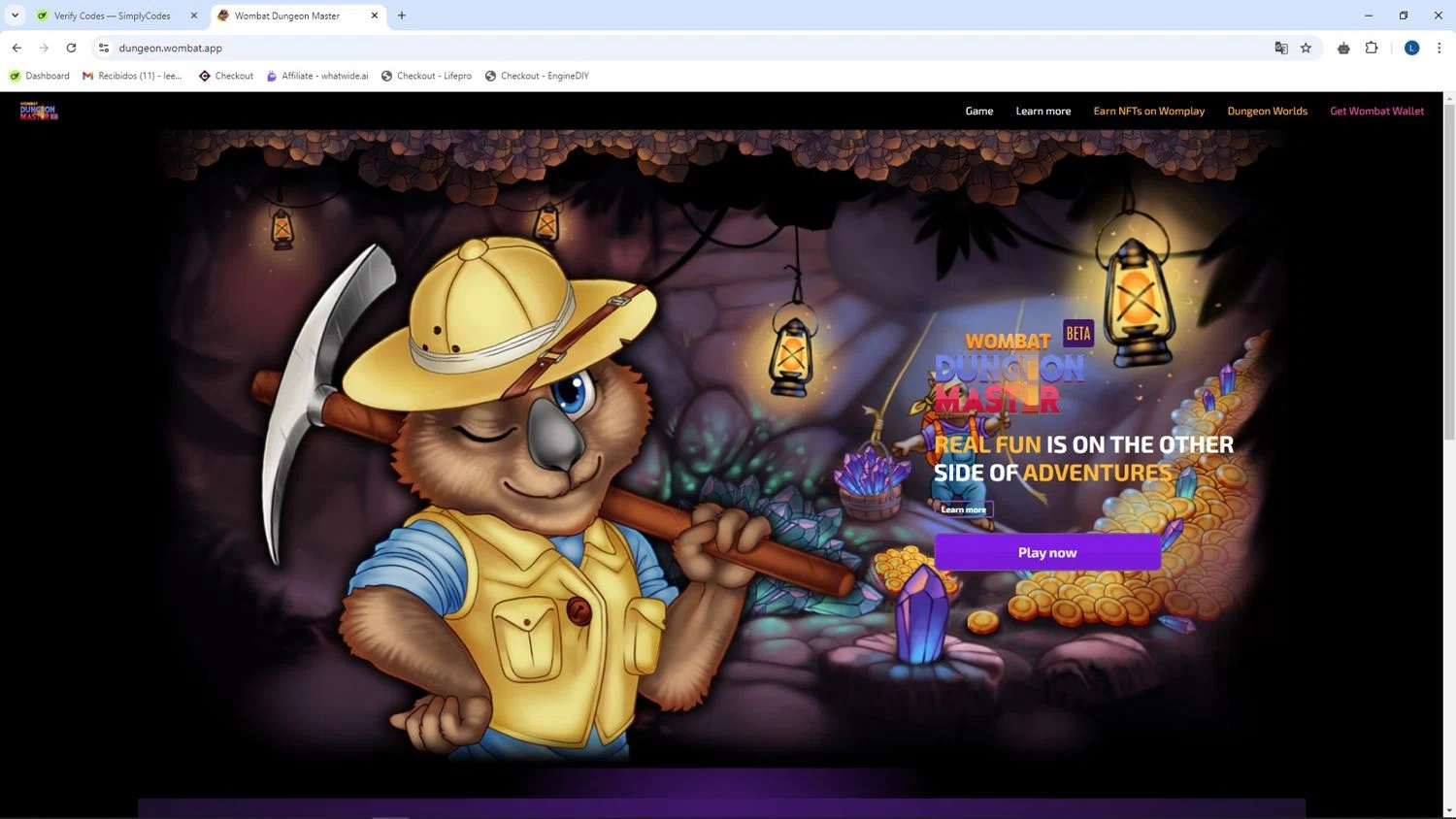The height and width of the screenshot is (819, 1456).
Task: Click the BETA badge
Action: tap(1078, 334)
